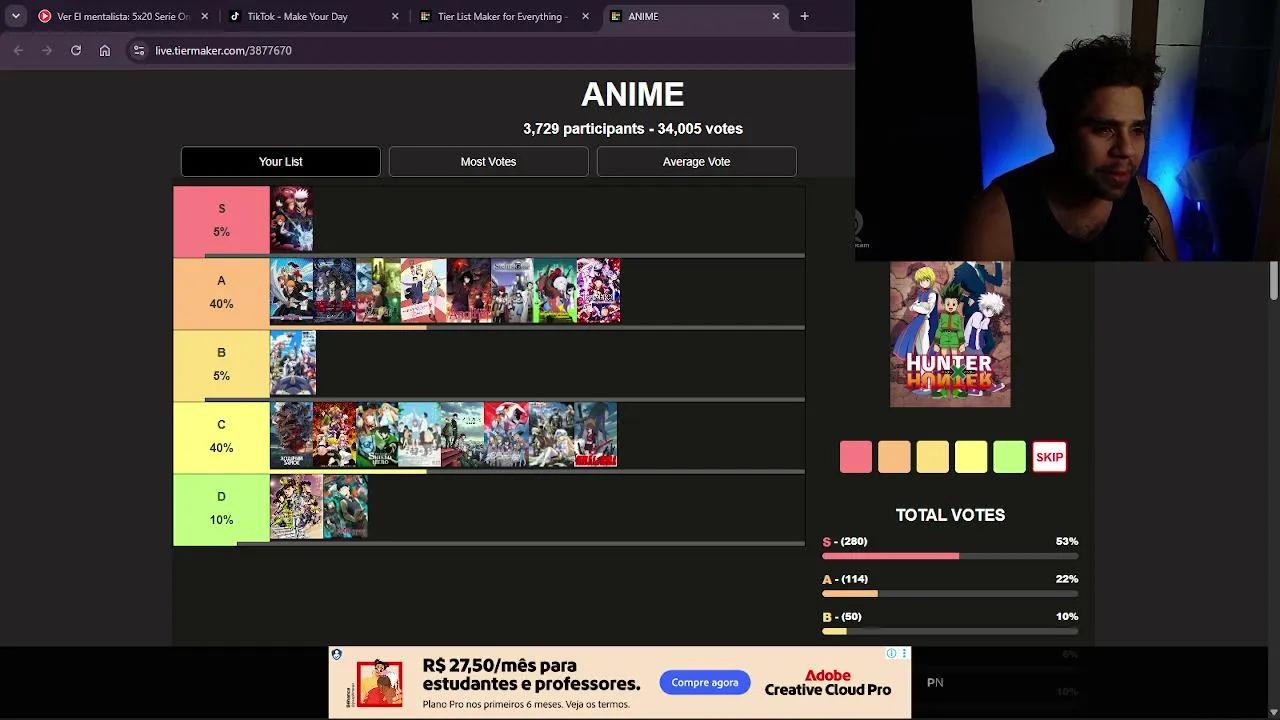Image resolution: width=1280 pixels, height=720 pixels.
Task: Click the TOTAL VOTES heading
Action: pos(950,515)
